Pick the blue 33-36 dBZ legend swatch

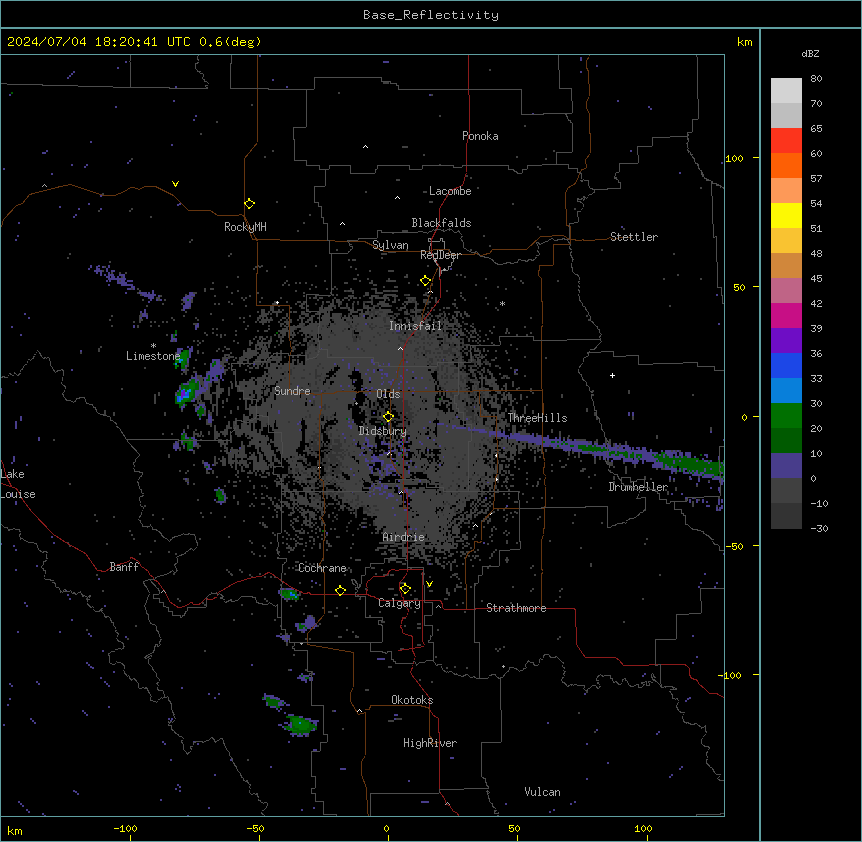tap(786, 365)
